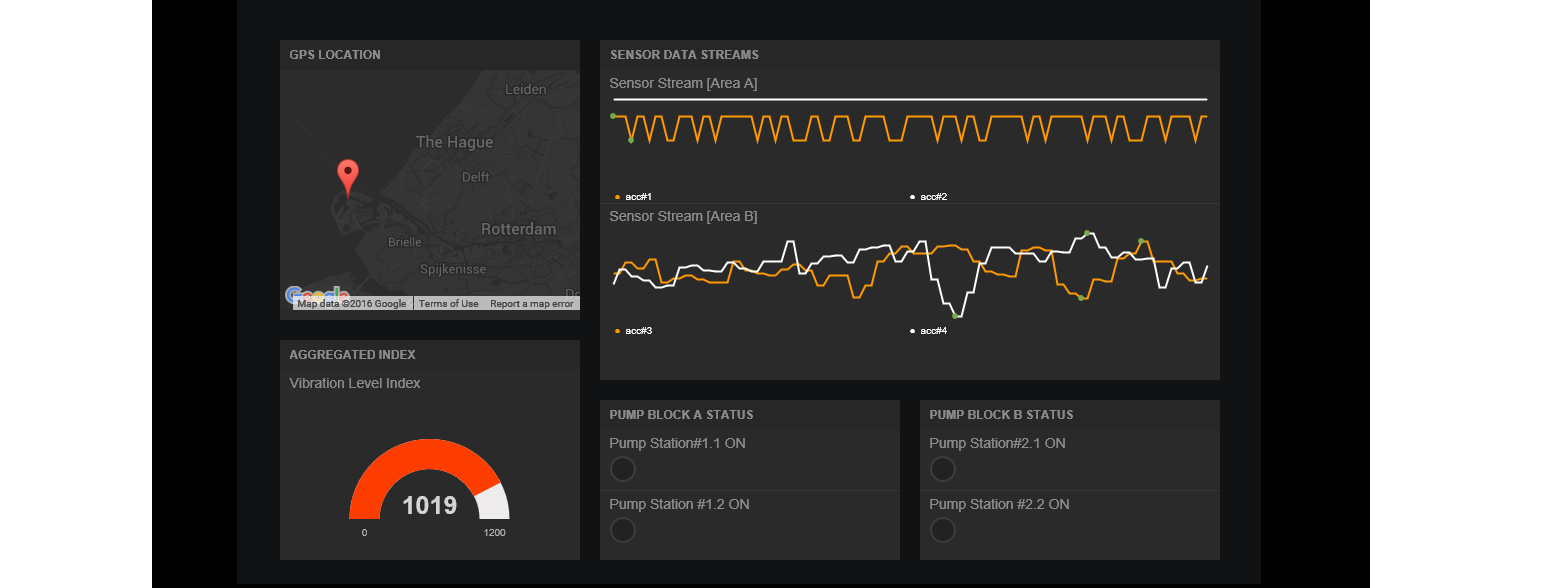Toggle Pump Station #1.2 ON indicator
1544x588 pixels.
tap(622, 530)
